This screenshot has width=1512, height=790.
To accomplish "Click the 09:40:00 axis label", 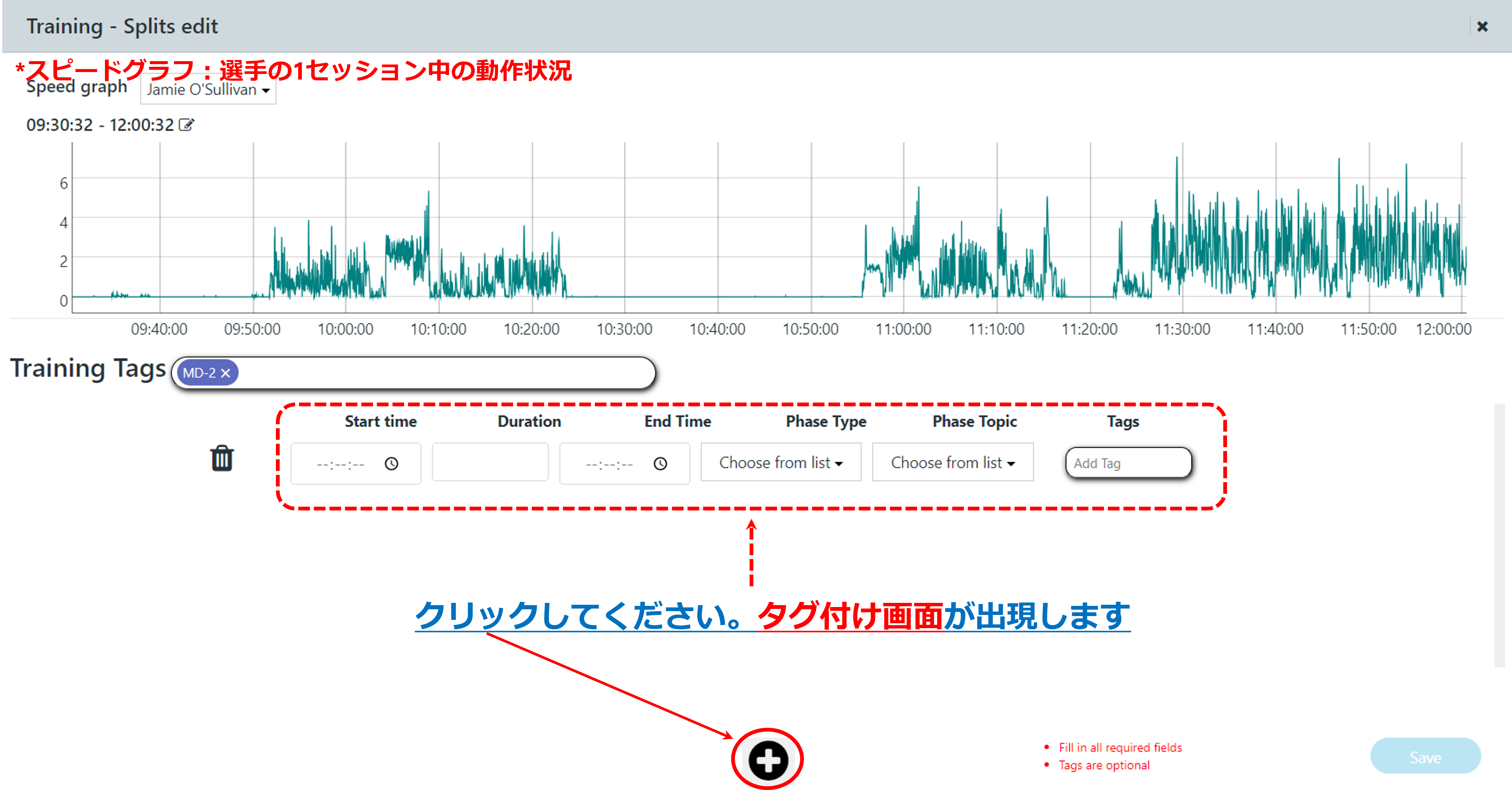I will [159, 329].
